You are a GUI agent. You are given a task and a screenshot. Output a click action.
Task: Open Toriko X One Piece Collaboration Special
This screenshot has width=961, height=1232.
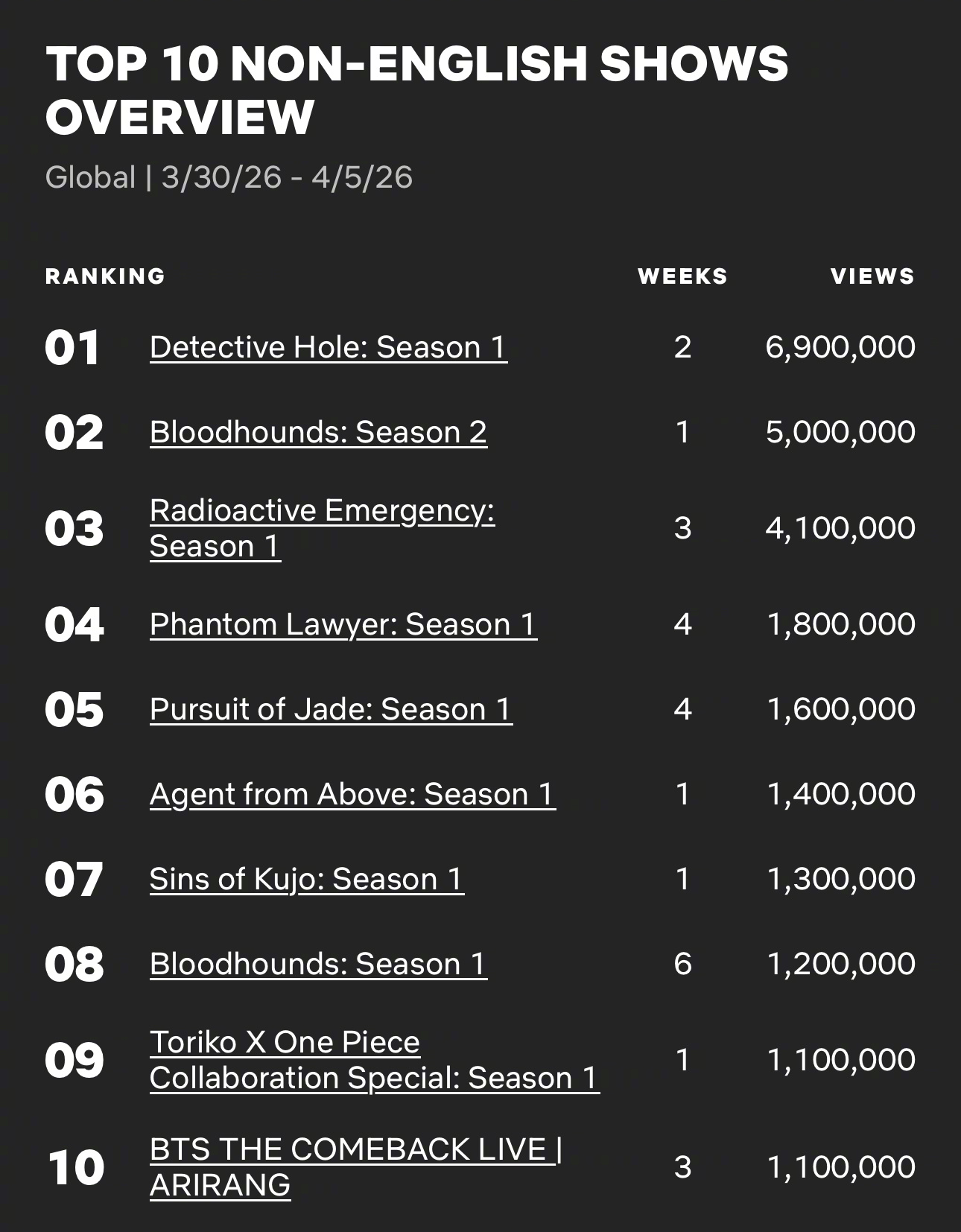(374, 1060)
